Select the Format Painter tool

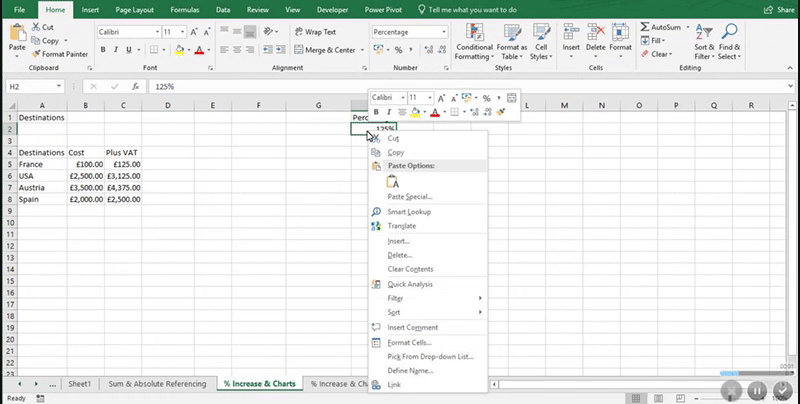click(63, 54)
